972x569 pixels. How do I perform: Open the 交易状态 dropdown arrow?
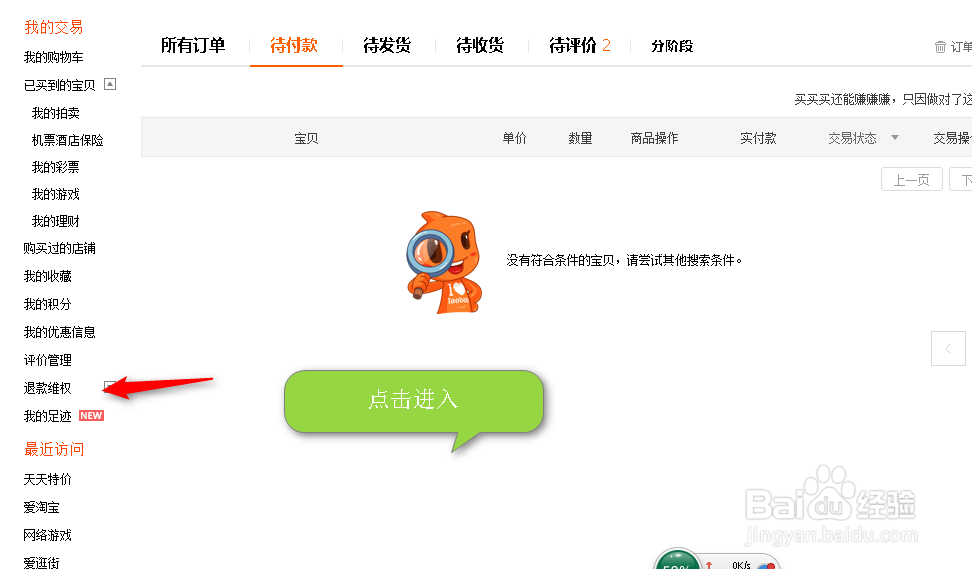(895, 138)
